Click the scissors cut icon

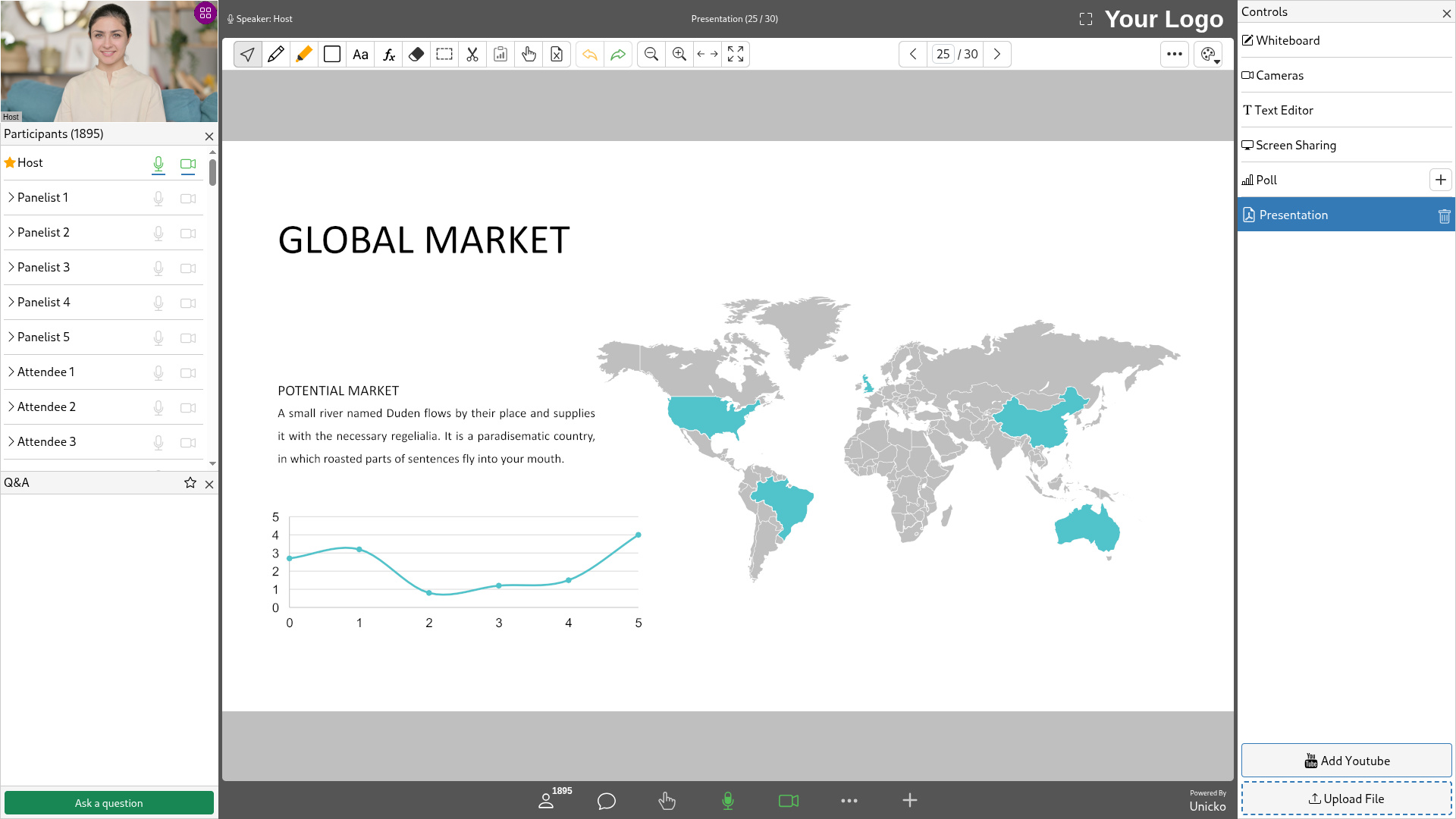(x=472, y=54)
